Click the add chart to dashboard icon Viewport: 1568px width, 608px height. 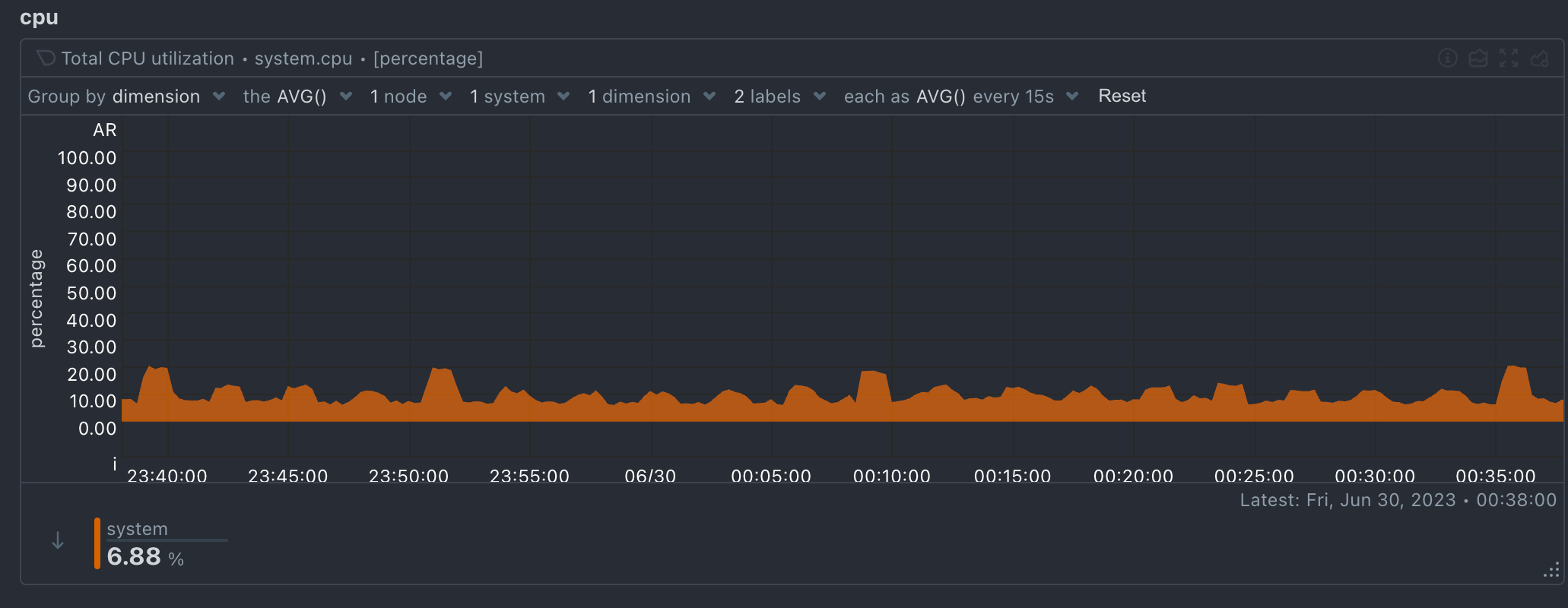(1540, 59)
